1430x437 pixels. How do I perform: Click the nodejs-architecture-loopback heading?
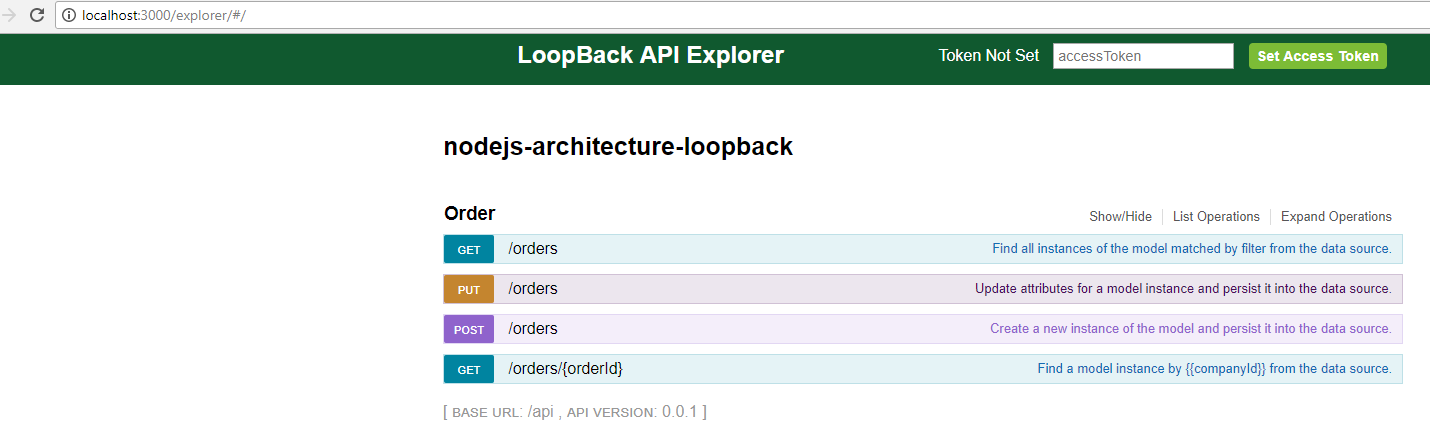(618, 147)
